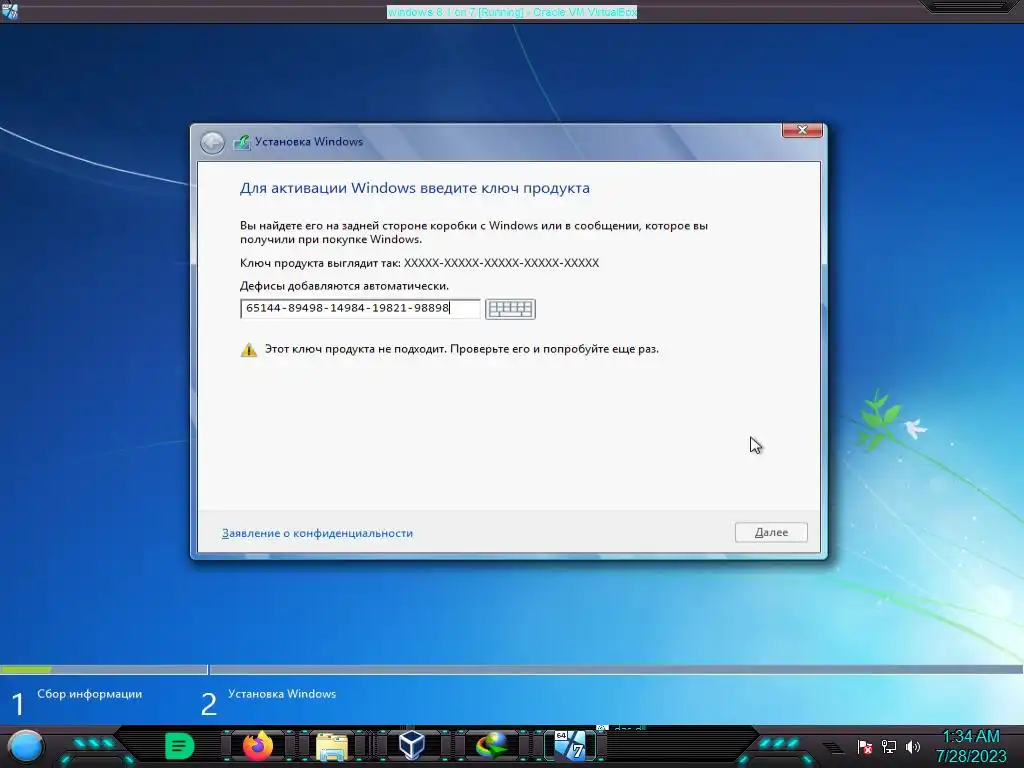Click step 1 Сбор информации label

[x=89, y=694]
